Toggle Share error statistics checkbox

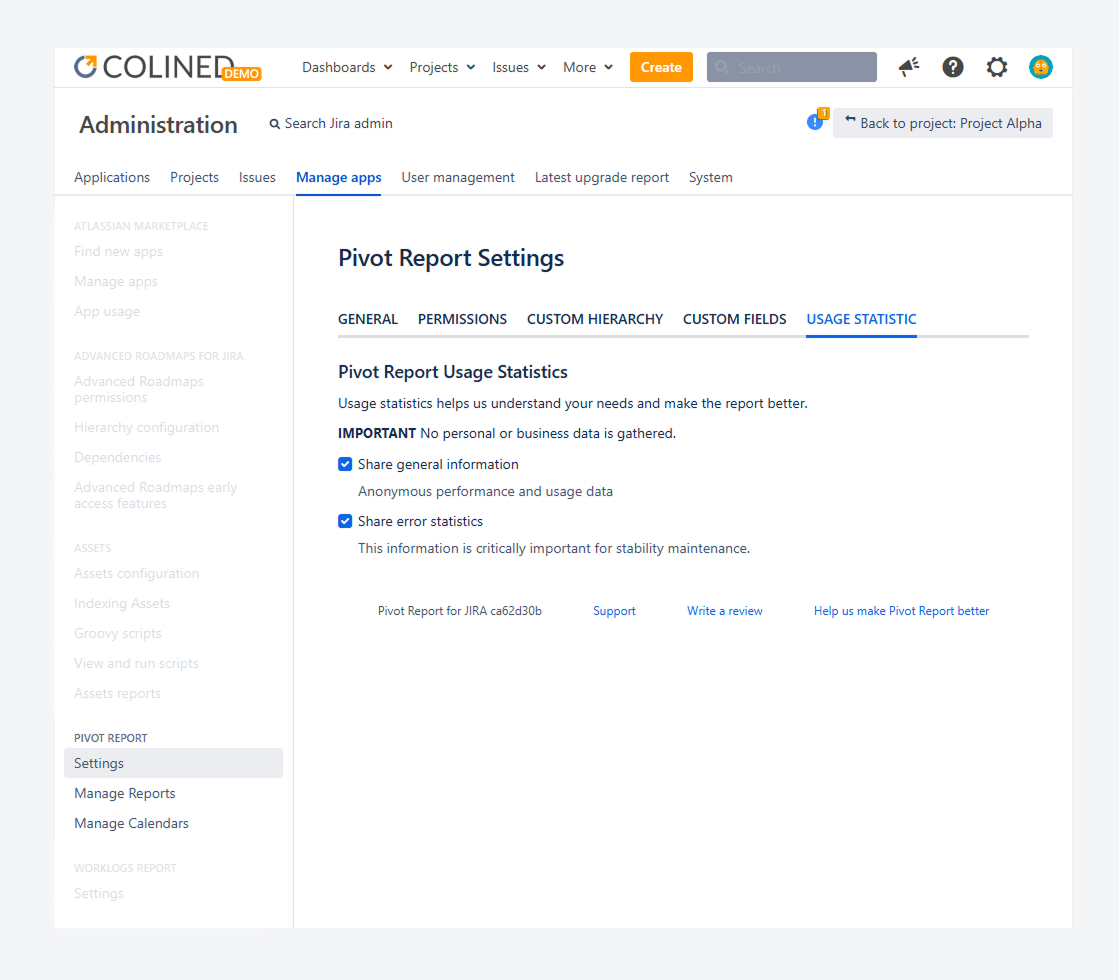345,522
